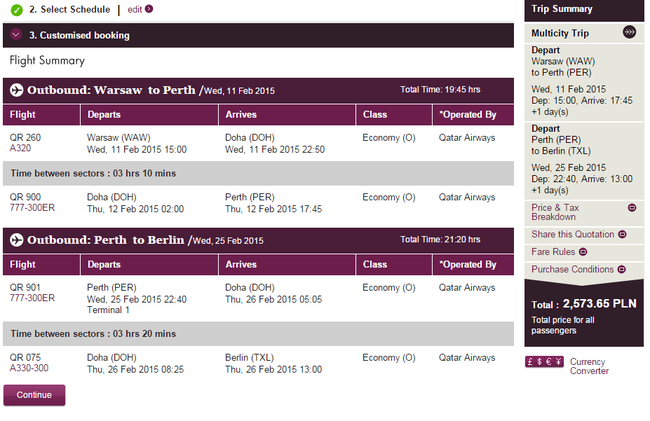This screenshot has height=421, width=650.
Task: Click the Price & Tax Breakdown text
Action: point(555,212)
